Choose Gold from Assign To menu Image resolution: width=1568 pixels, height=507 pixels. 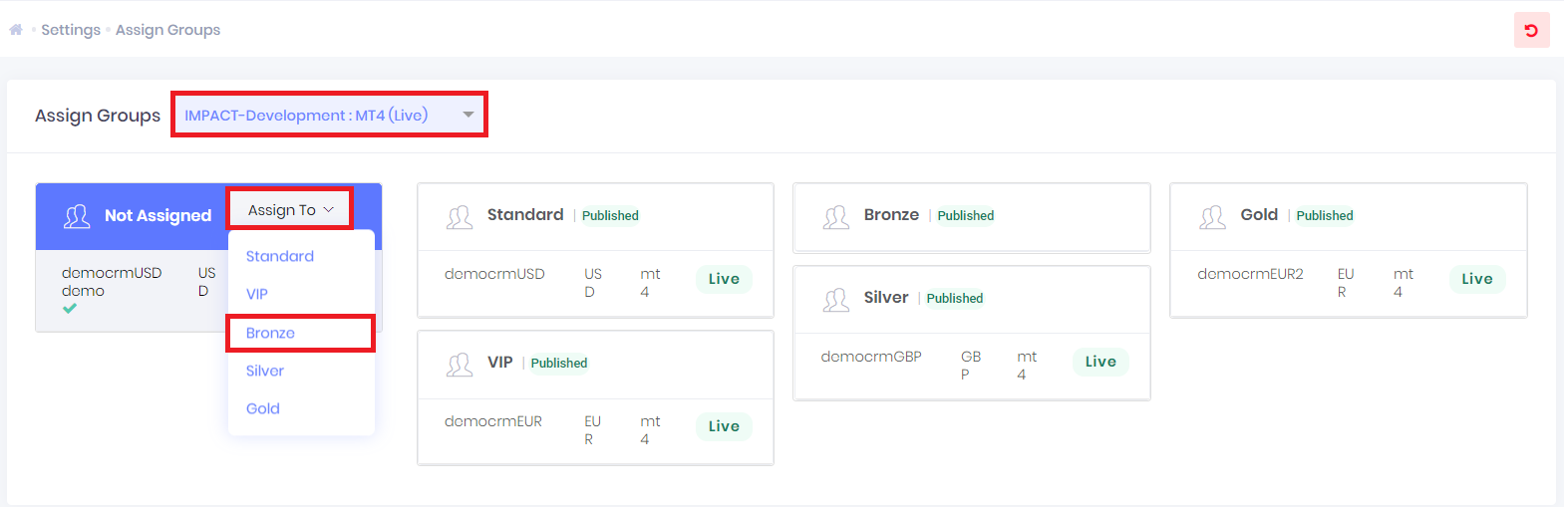click(263, 408)
